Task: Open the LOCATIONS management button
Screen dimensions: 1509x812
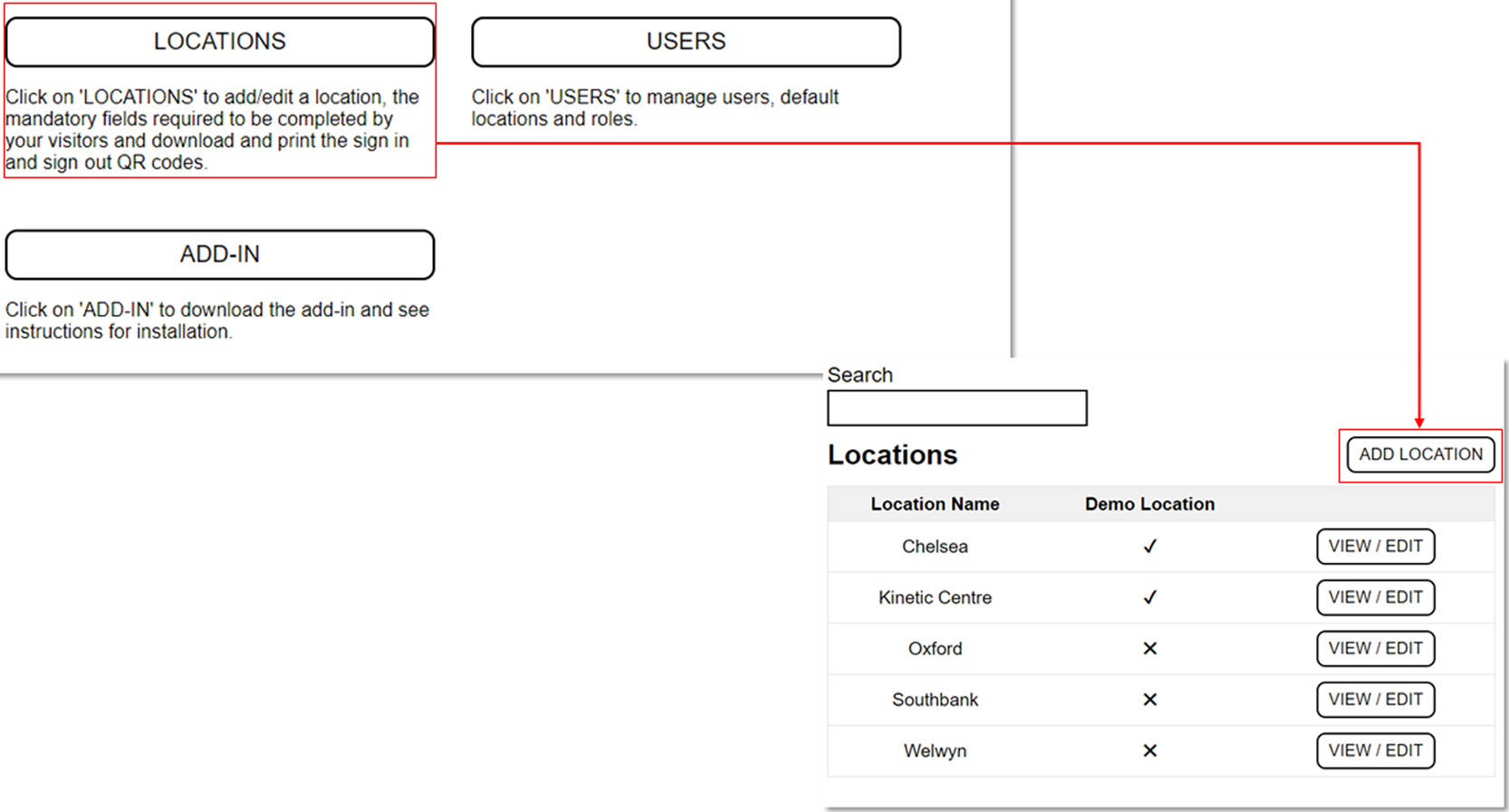Action: [219, 42]
